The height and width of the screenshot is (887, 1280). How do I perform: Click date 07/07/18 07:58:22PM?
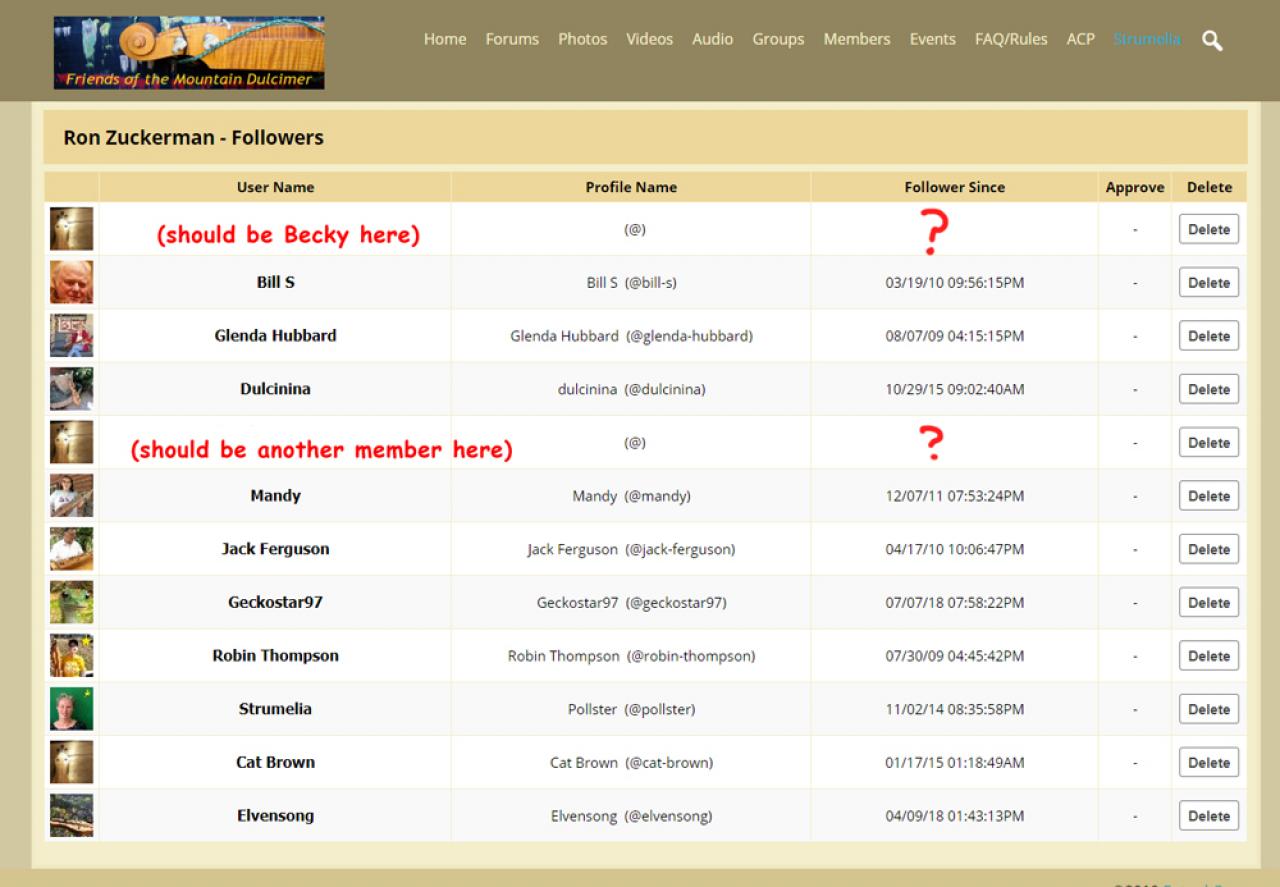coord(955,602)
